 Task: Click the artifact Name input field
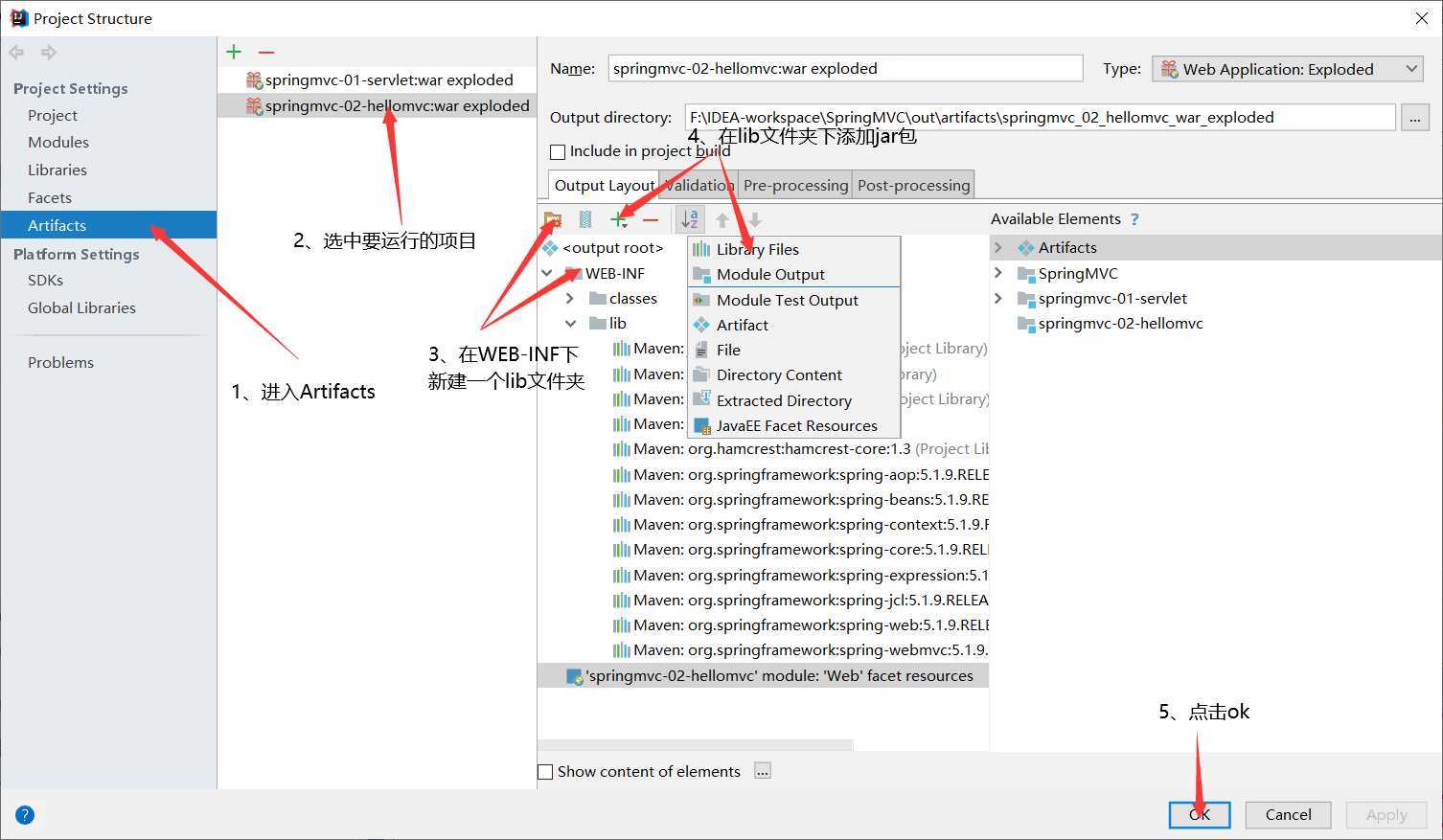click(x=845, y=68)
